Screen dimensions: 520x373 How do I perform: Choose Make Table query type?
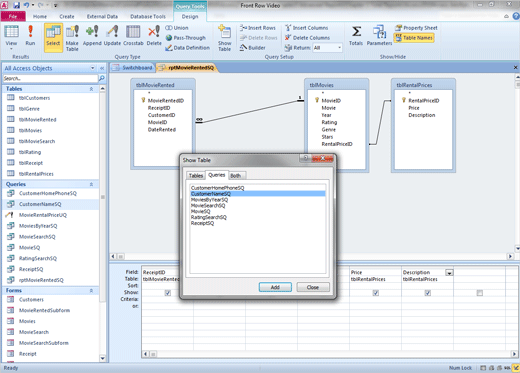tap(72, 38)
